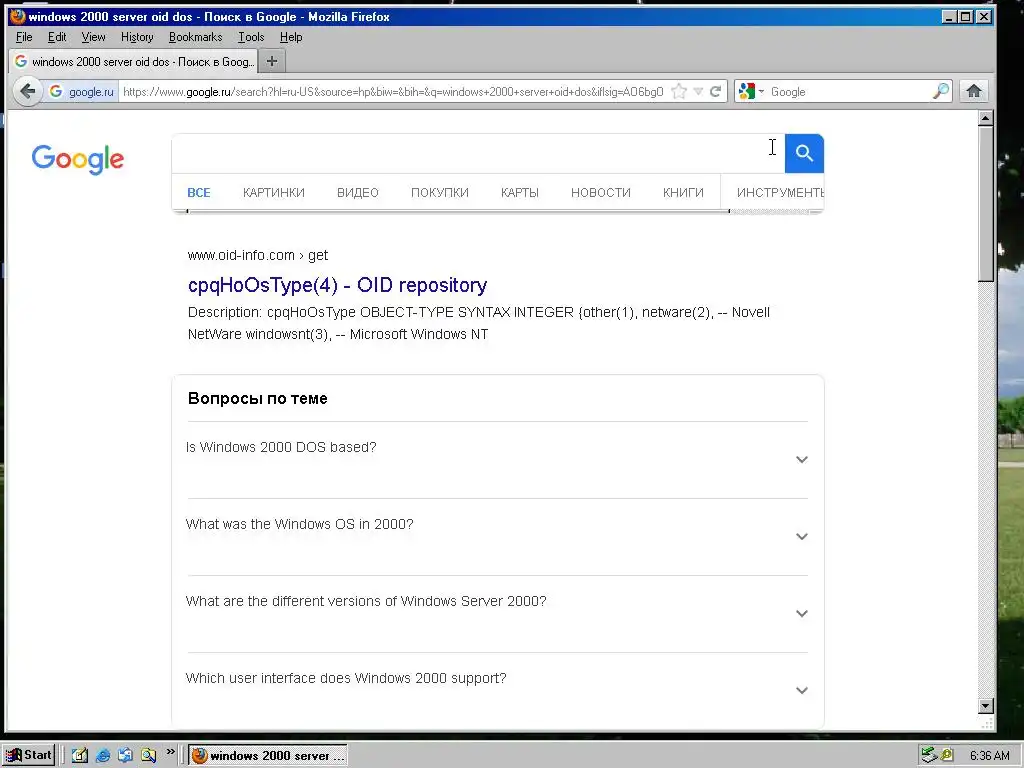Click the Вопросы по теме heading
Screen dimensions: 1024x768
click(257, 398)
